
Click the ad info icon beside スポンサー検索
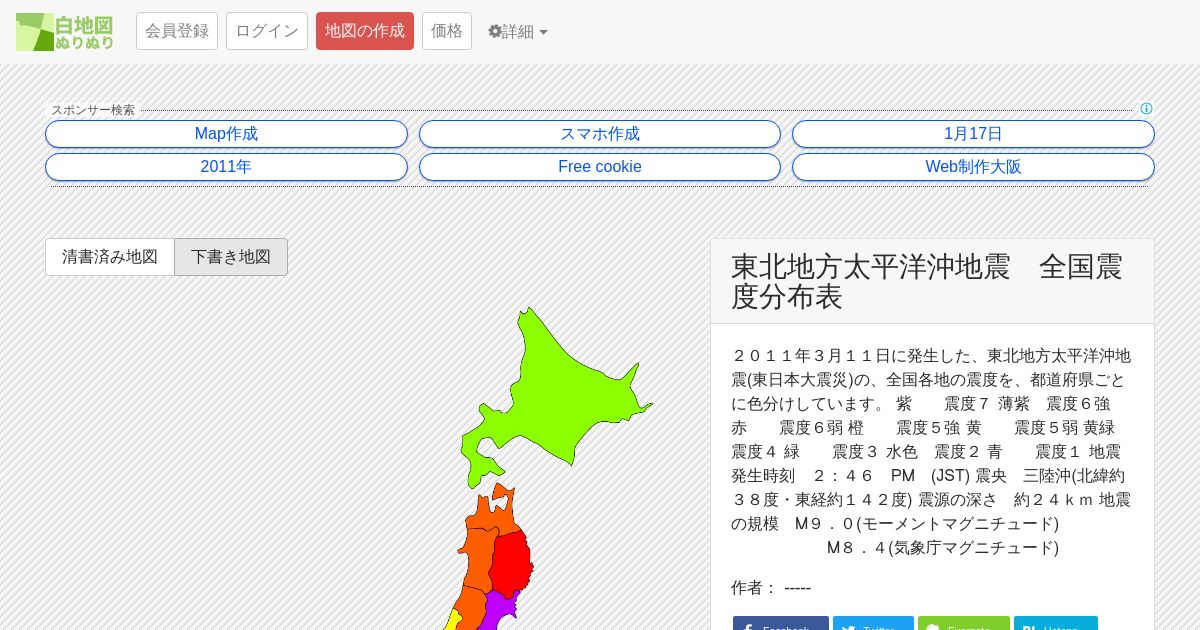[1146, 109]
